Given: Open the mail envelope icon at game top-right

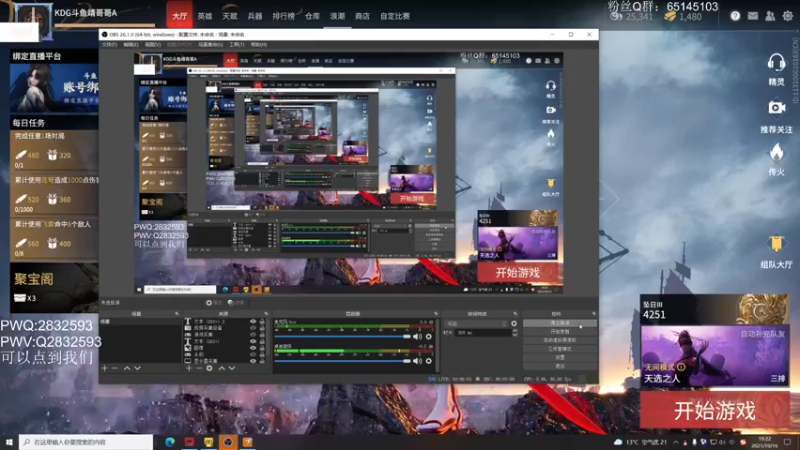Looking at the screenshot, I should [x=753, y=16].
